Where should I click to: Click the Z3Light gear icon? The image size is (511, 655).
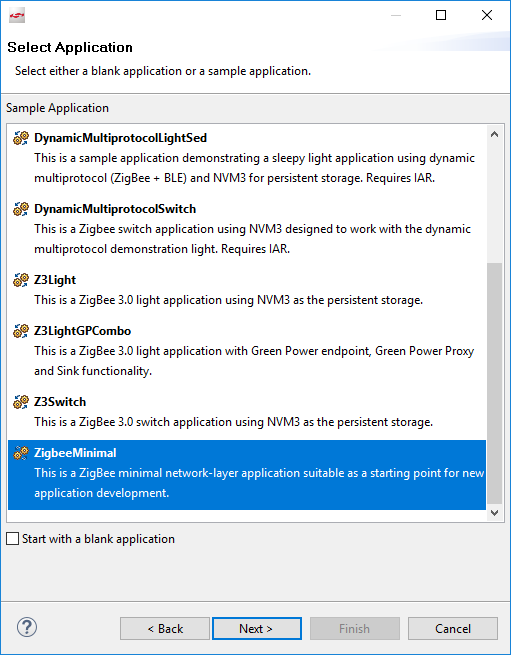point(20,279)
